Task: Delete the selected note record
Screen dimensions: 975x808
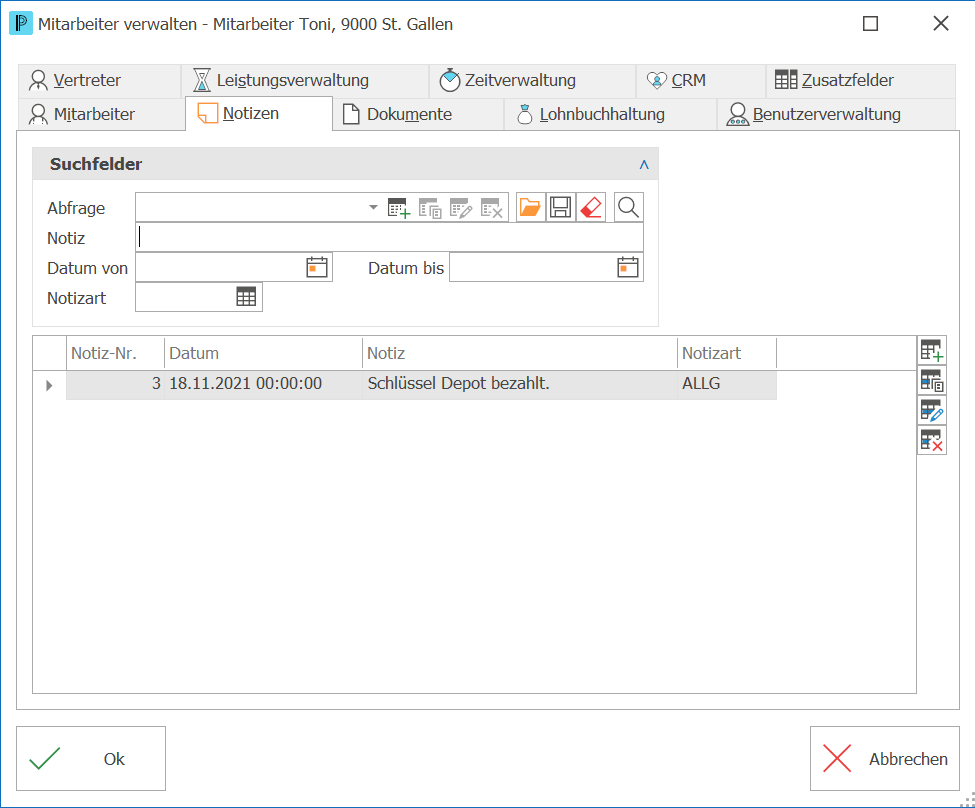Action: coord(931,440)
